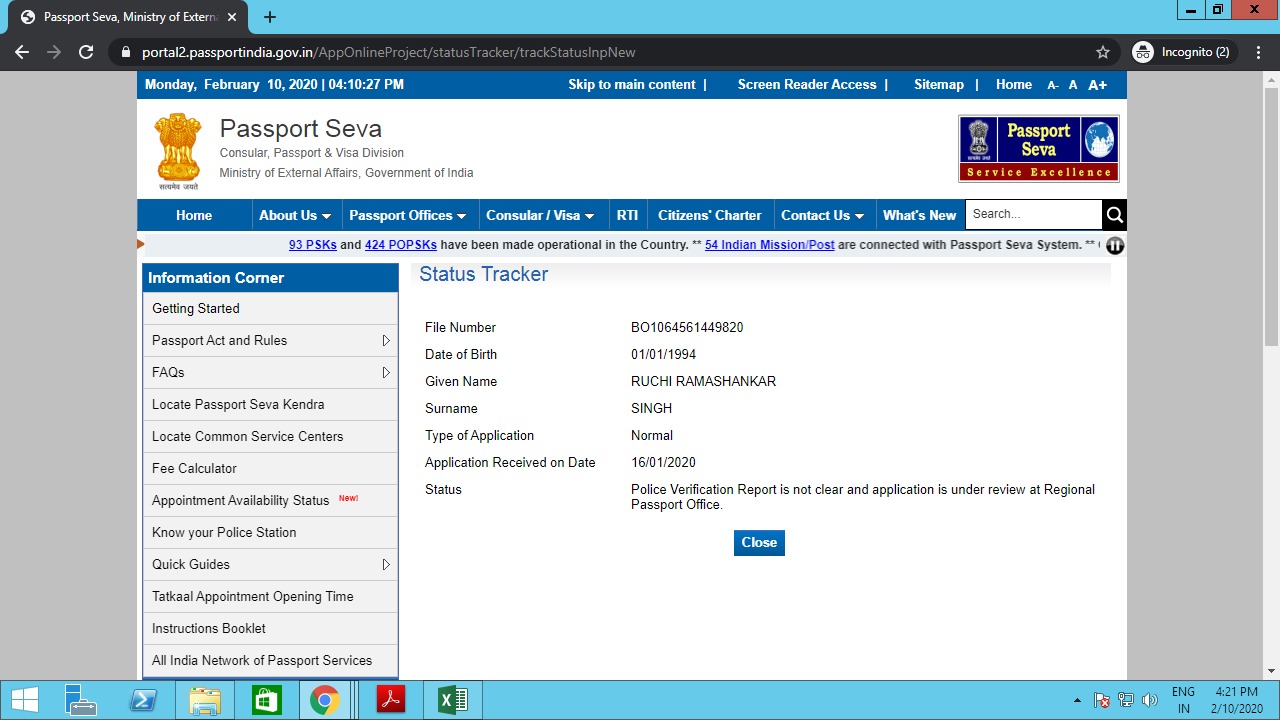This screenshot has height=720, width=1280.
Task: Open What's New menu item
Action: coord(919,215)
